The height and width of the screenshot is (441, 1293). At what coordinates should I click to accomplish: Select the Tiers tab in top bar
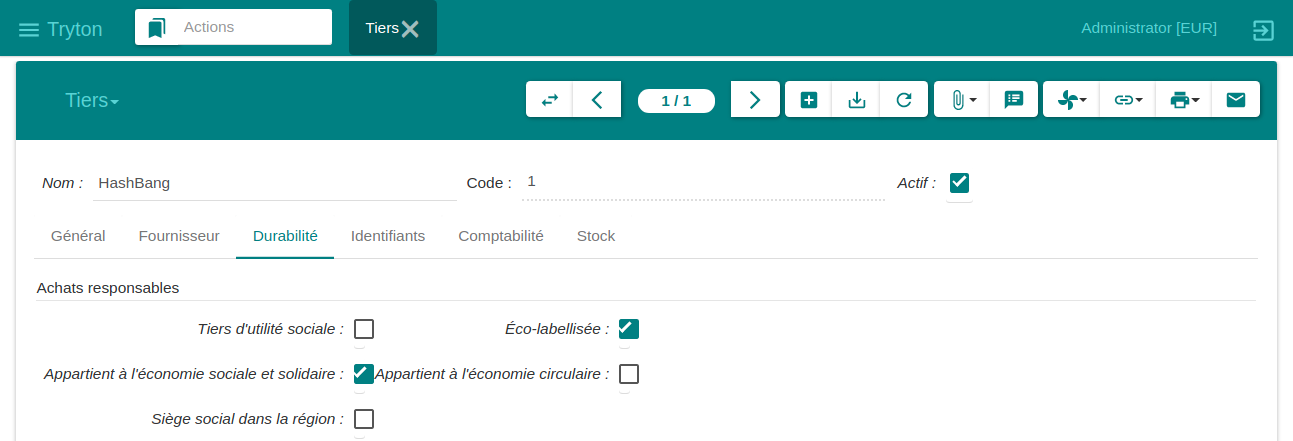click(x=382, y=28)
